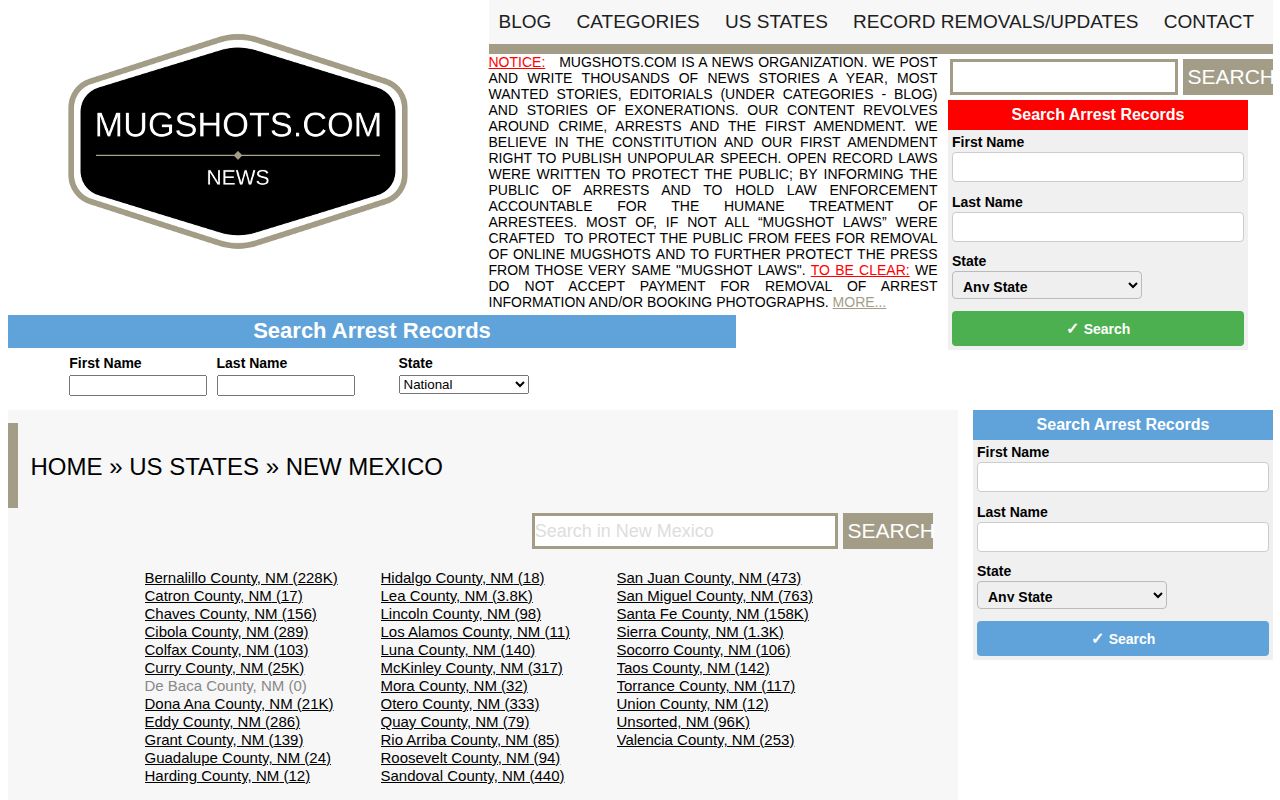
Task: Click Search in New Mexico text box
Action: point(685,531)
